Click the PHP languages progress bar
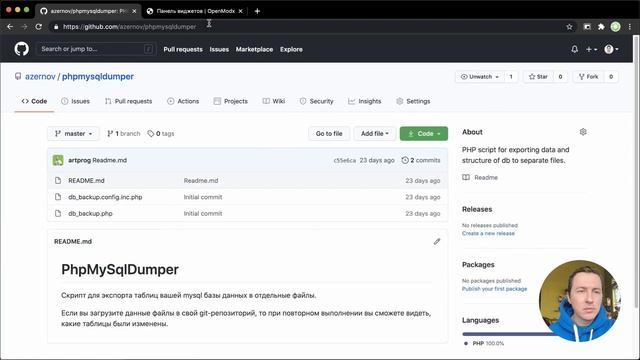Image resolution: width=640 pixels, height=360 pixels. 508,334
